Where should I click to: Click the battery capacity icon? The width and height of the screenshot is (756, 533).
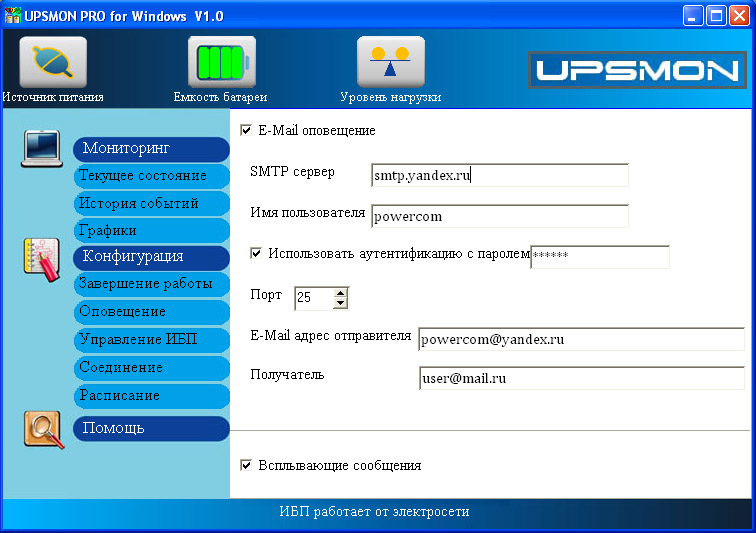222,62
